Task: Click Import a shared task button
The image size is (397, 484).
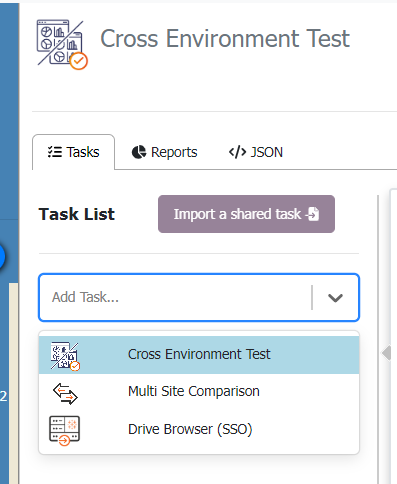Action: pos(246,214)
